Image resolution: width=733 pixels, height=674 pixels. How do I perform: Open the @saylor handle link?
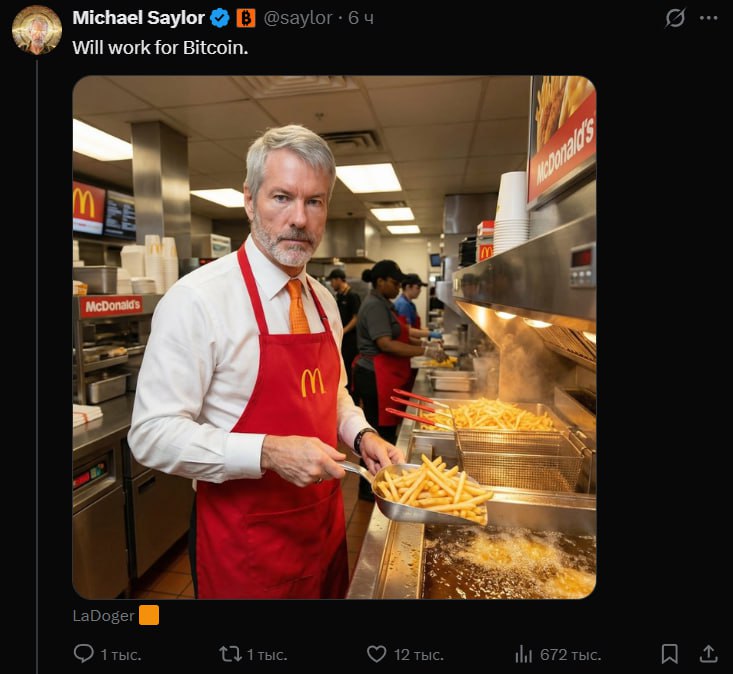298,18
